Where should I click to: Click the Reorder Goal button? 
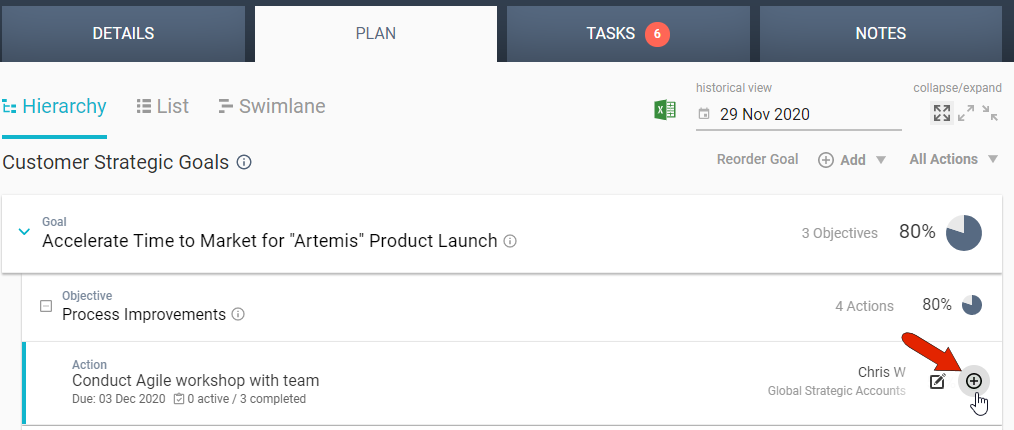[x=757, y=159]
